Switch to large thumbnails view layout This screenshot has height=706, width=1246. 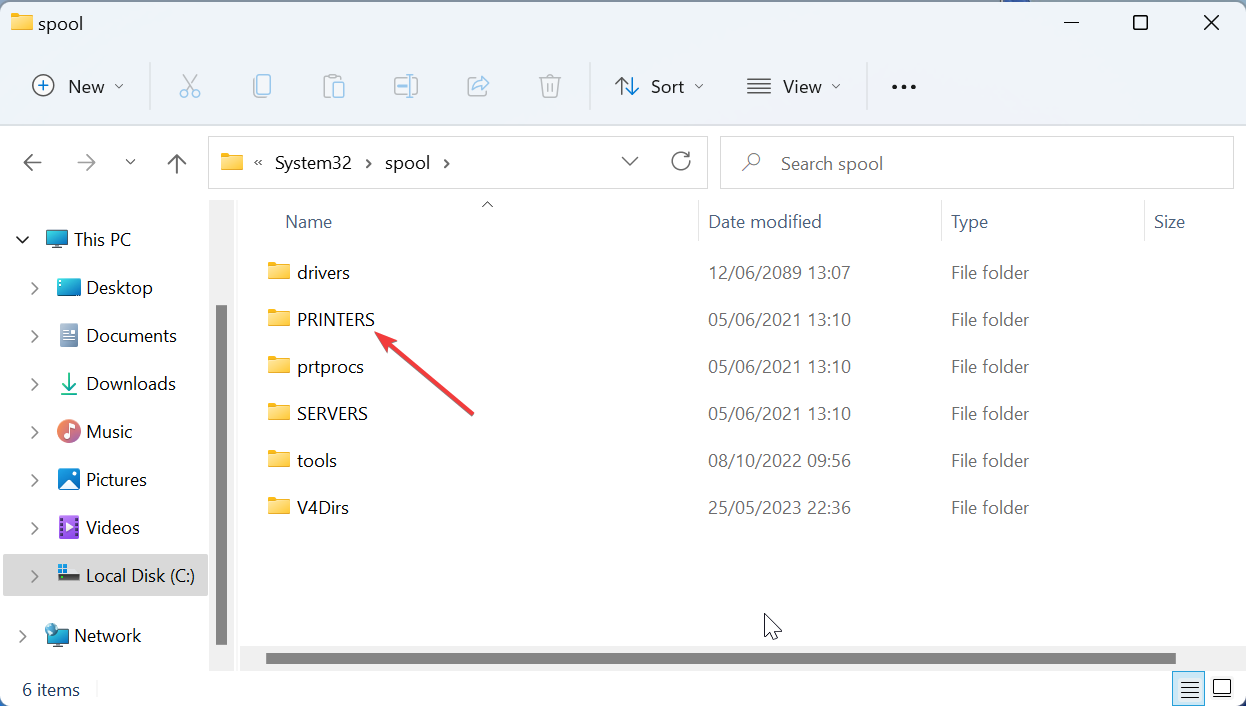click(x=1222, y=689)
